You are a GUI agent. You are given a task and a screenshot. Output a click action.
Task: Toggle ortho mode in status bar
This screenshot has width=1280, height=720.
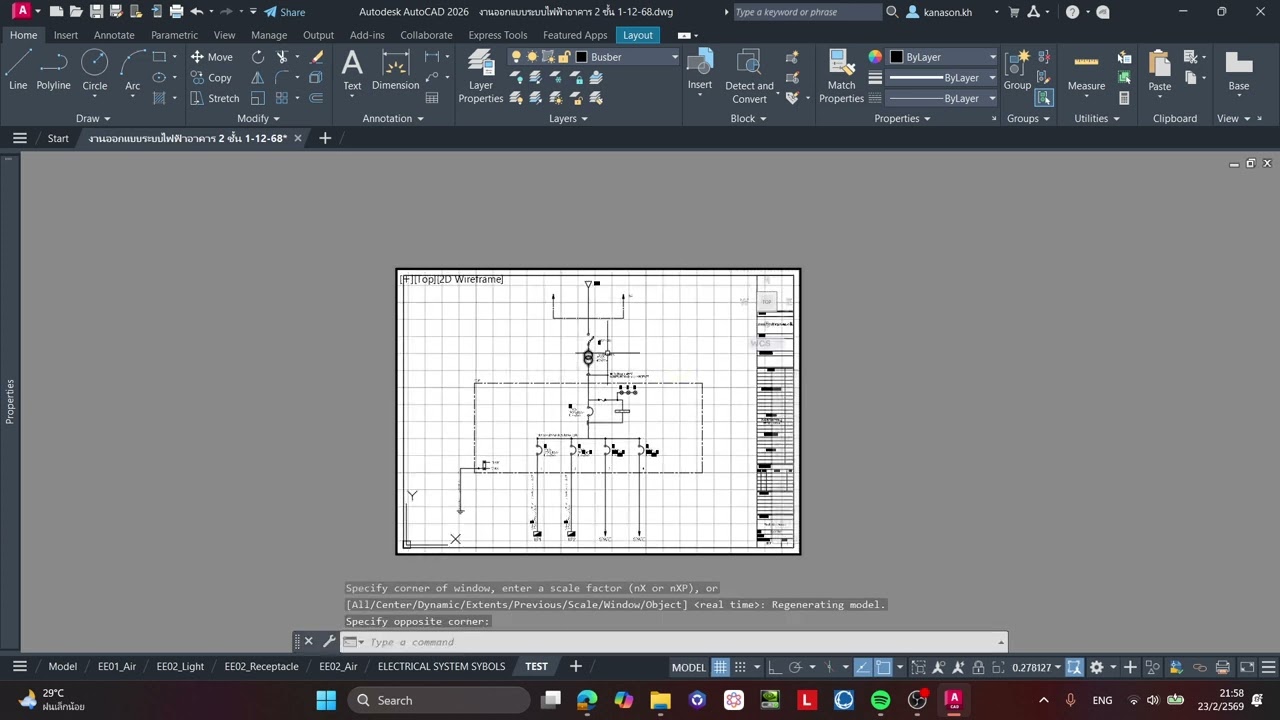pyautogui.click(x=776, y=667)
